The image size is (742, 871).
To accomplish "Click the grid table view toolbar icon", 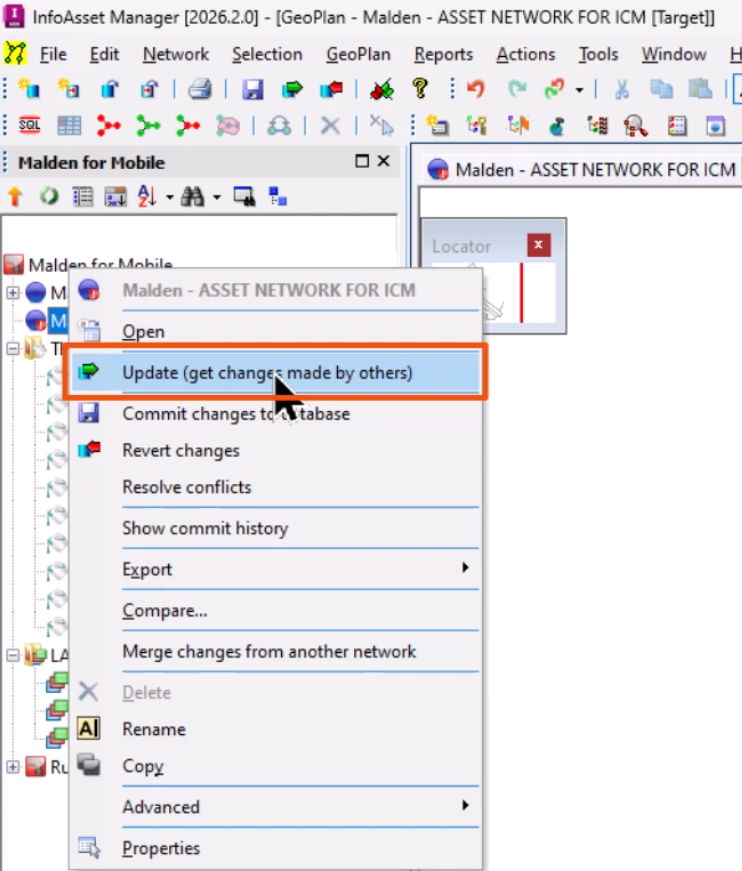I will pyautogui.click(x=69, y=126).
